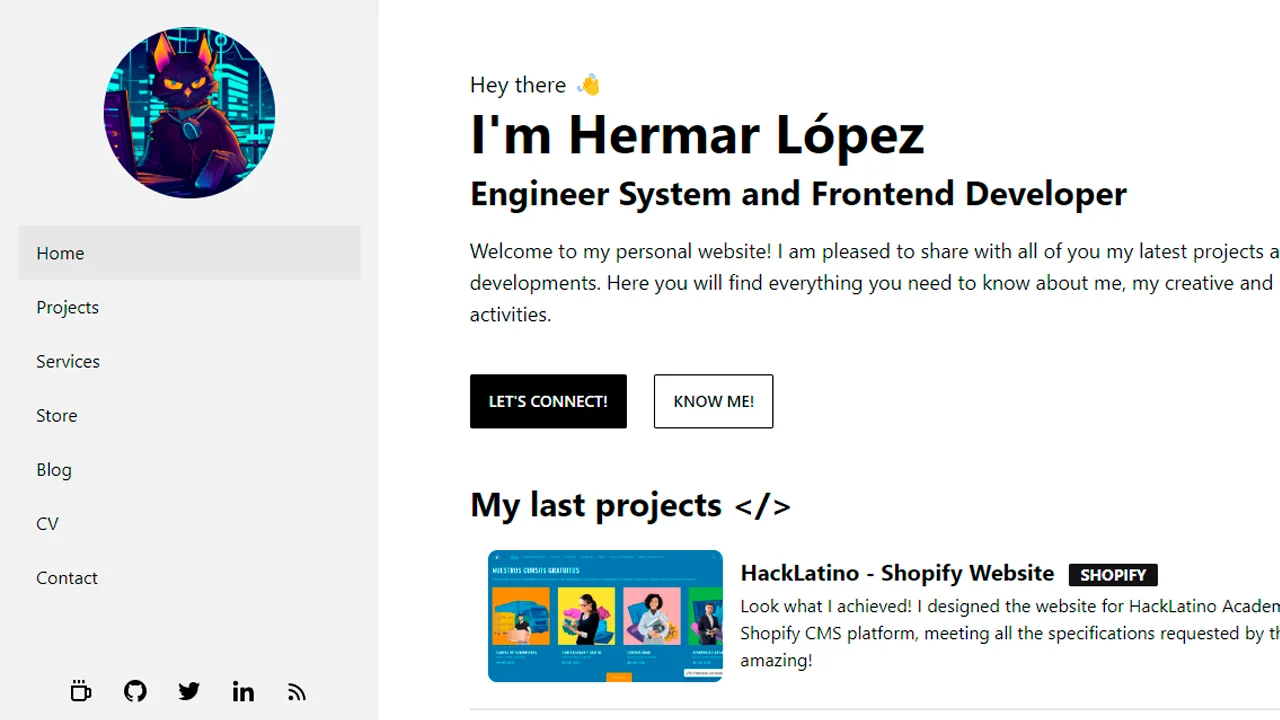The width and height of the screenshot is (1280, 720).
Task: View the CV page
Action: click(189, 523)
